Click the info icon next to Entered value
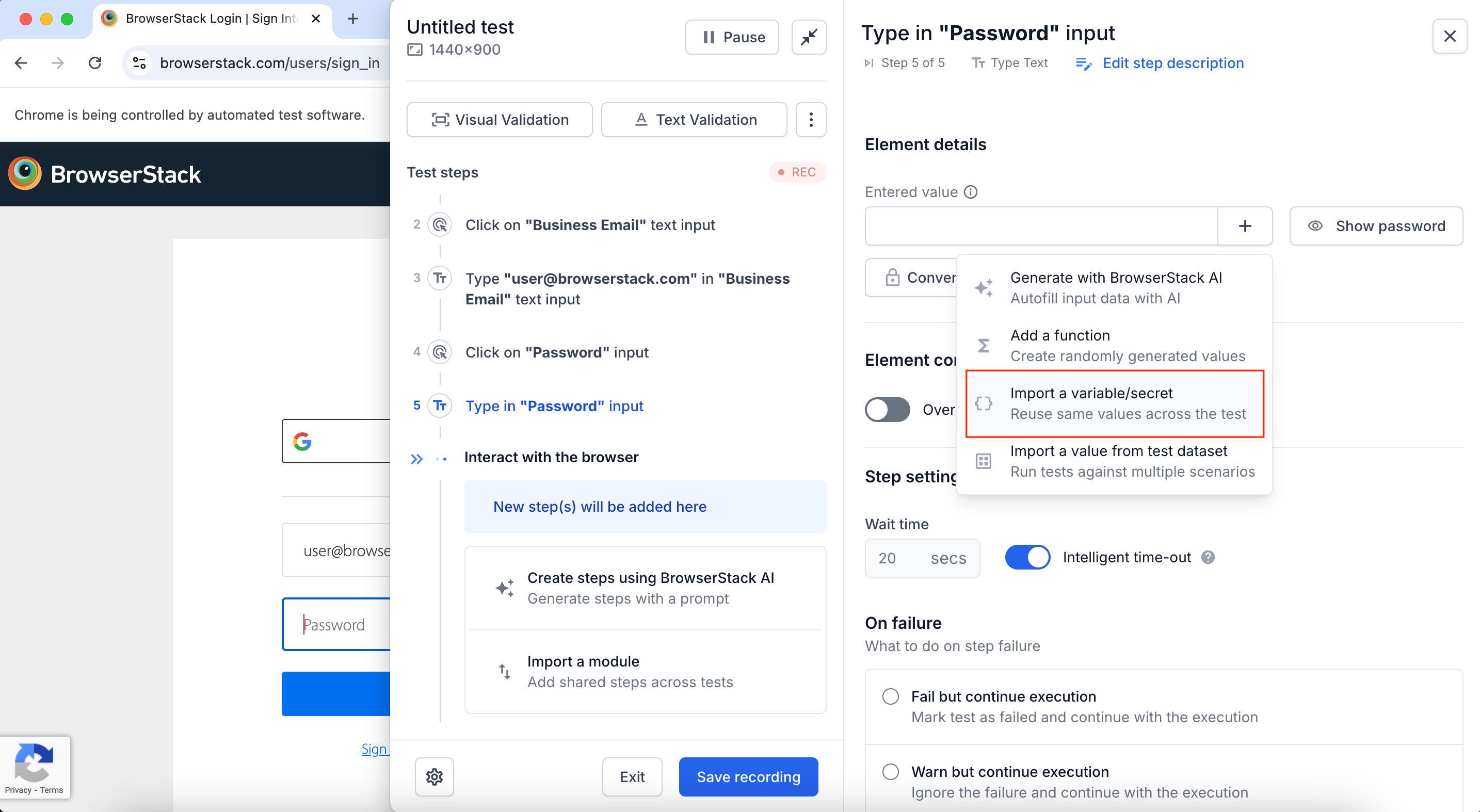 pyautogui.click(x=970, y=192)
